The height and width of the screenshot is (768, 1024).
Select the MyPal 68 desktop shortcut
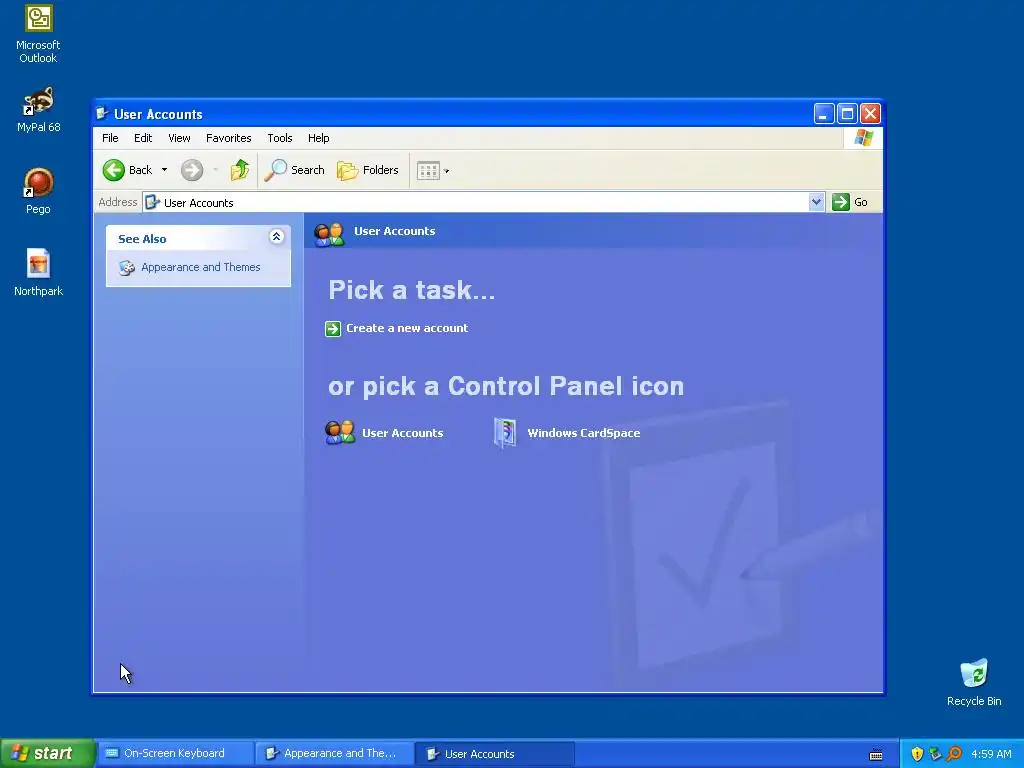tap(38, 110)
